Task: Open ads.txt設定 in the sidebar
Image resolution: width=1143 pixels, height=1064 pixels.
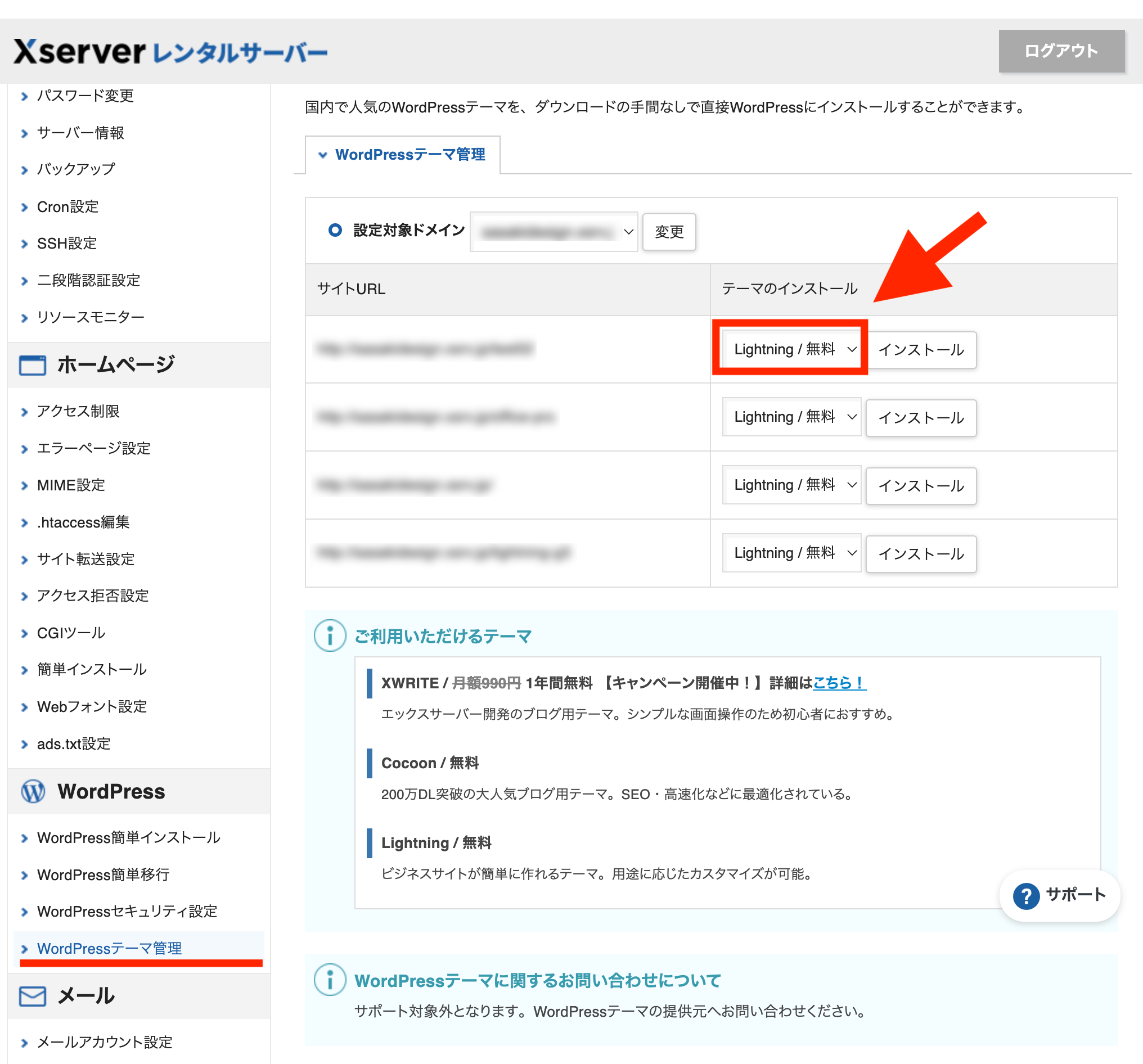Action: pyautogui.click(x=74, y=744)
